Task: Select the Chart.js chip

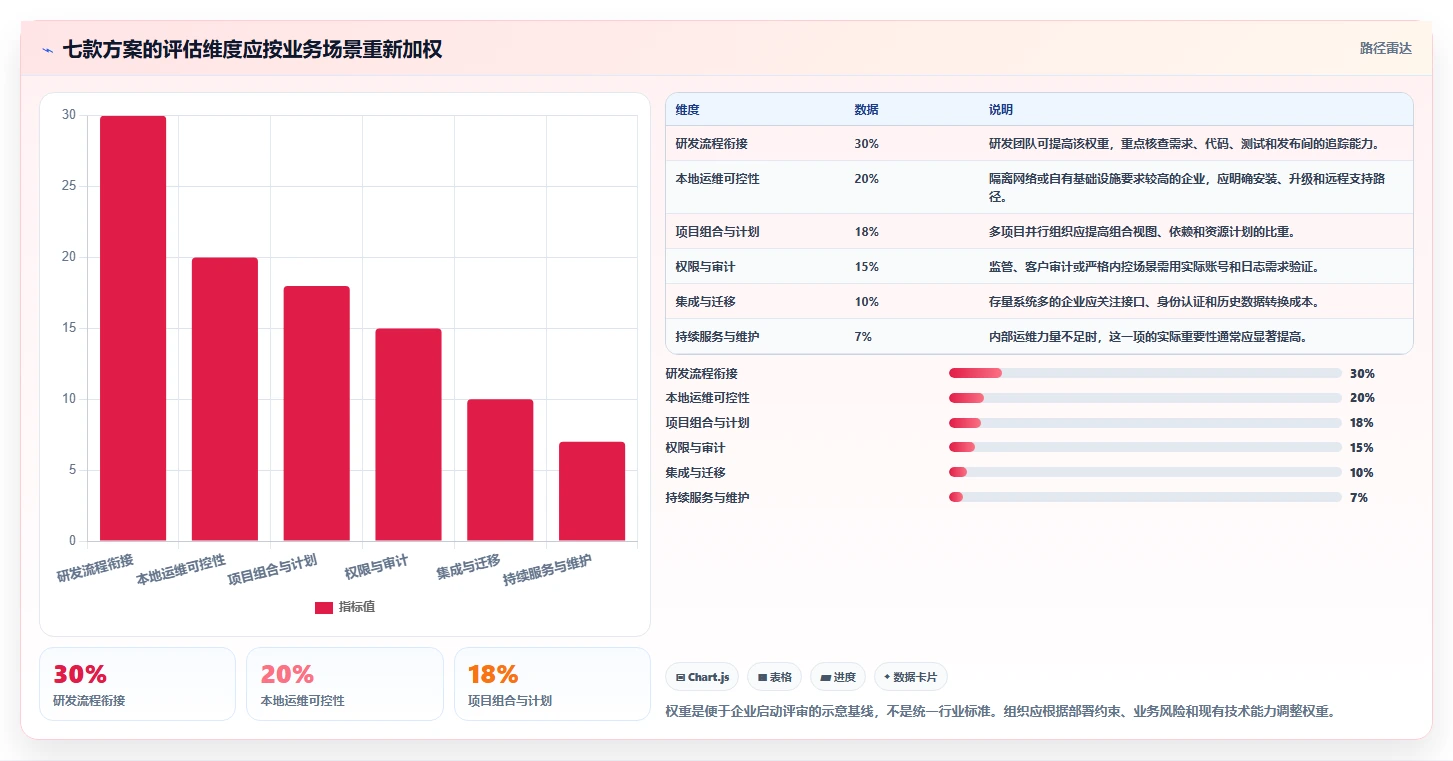Action: point(703,677)
